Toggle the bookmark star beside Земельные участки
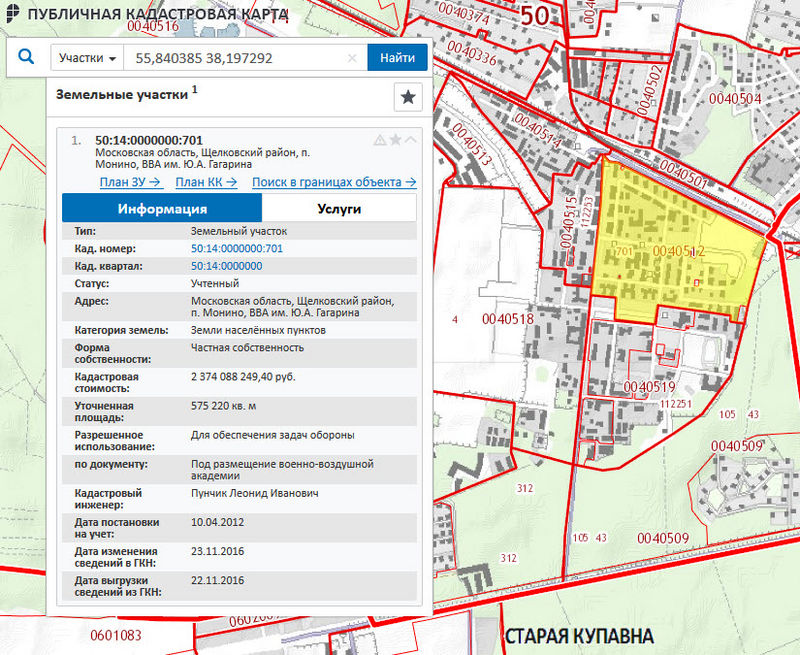The image size is (800, 655). [x=407, y=98]
